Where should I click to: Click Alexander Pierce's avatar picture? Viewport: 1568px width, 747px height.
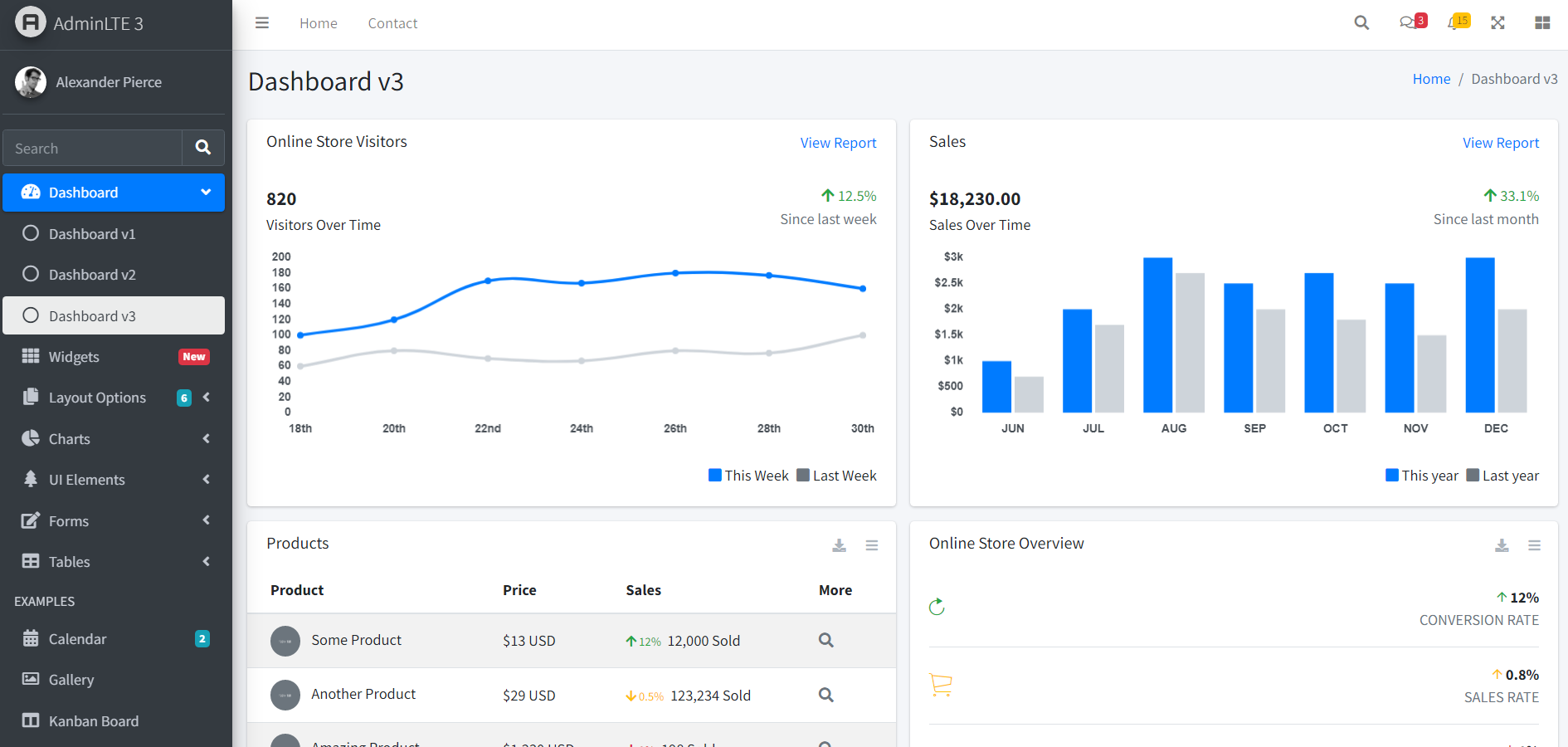point(31,82)
